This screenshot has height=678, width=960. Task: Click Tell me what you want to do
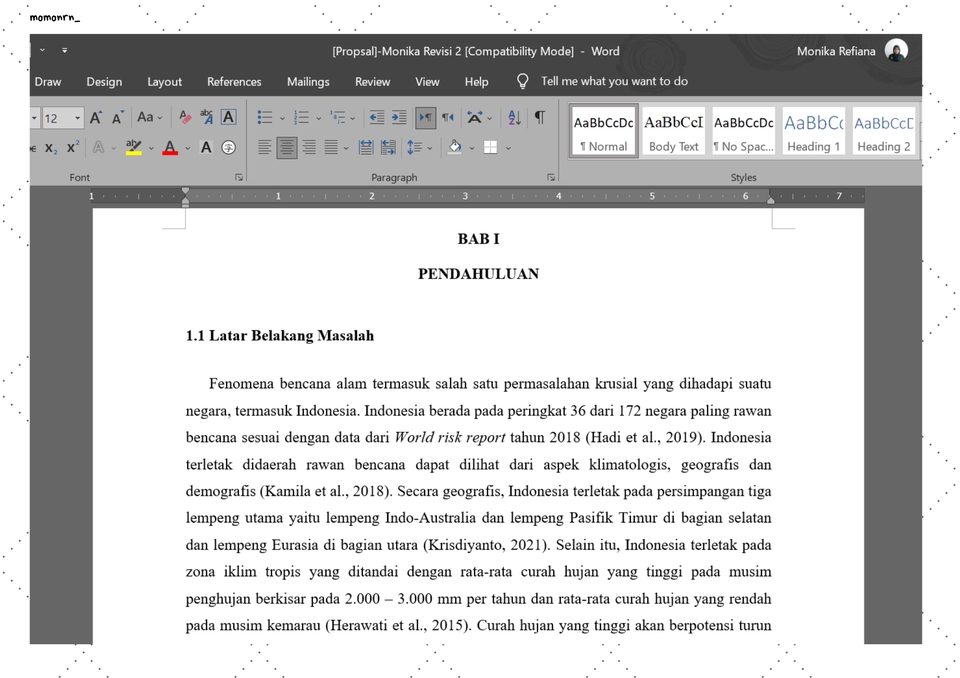pos(613,81)
